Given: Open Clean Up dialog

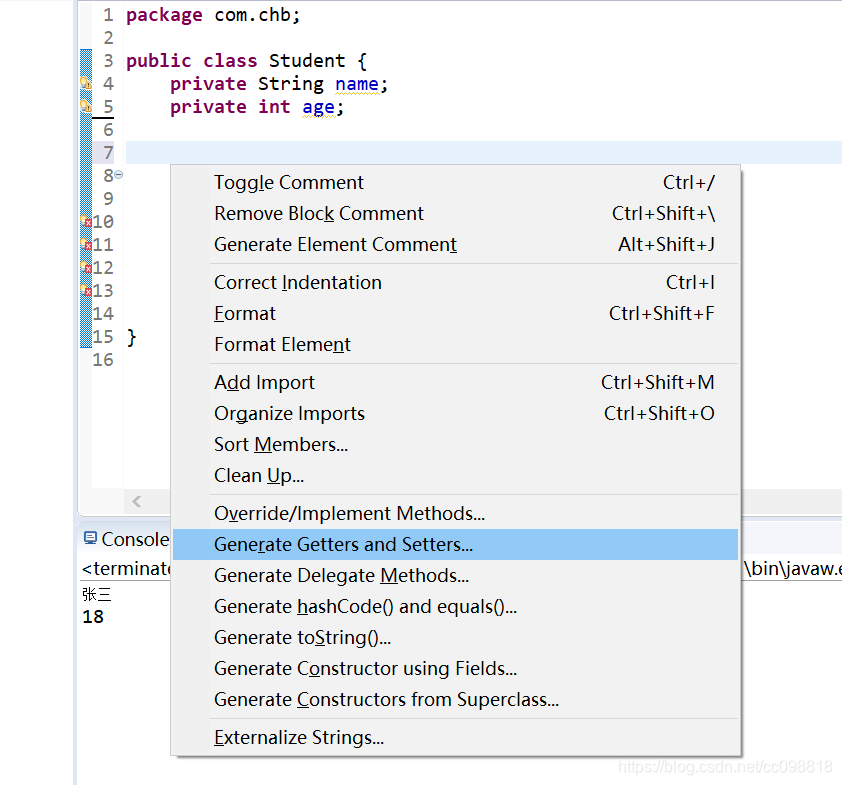Looking at the screenshot, I should pos(455,476).
